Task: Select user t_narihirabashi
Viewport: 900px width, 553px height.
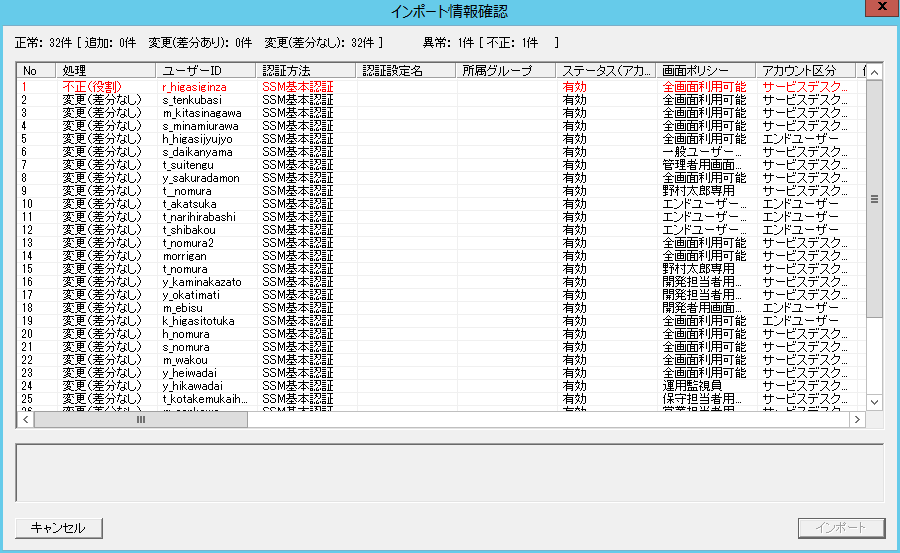Action: [x=199, y=217]
